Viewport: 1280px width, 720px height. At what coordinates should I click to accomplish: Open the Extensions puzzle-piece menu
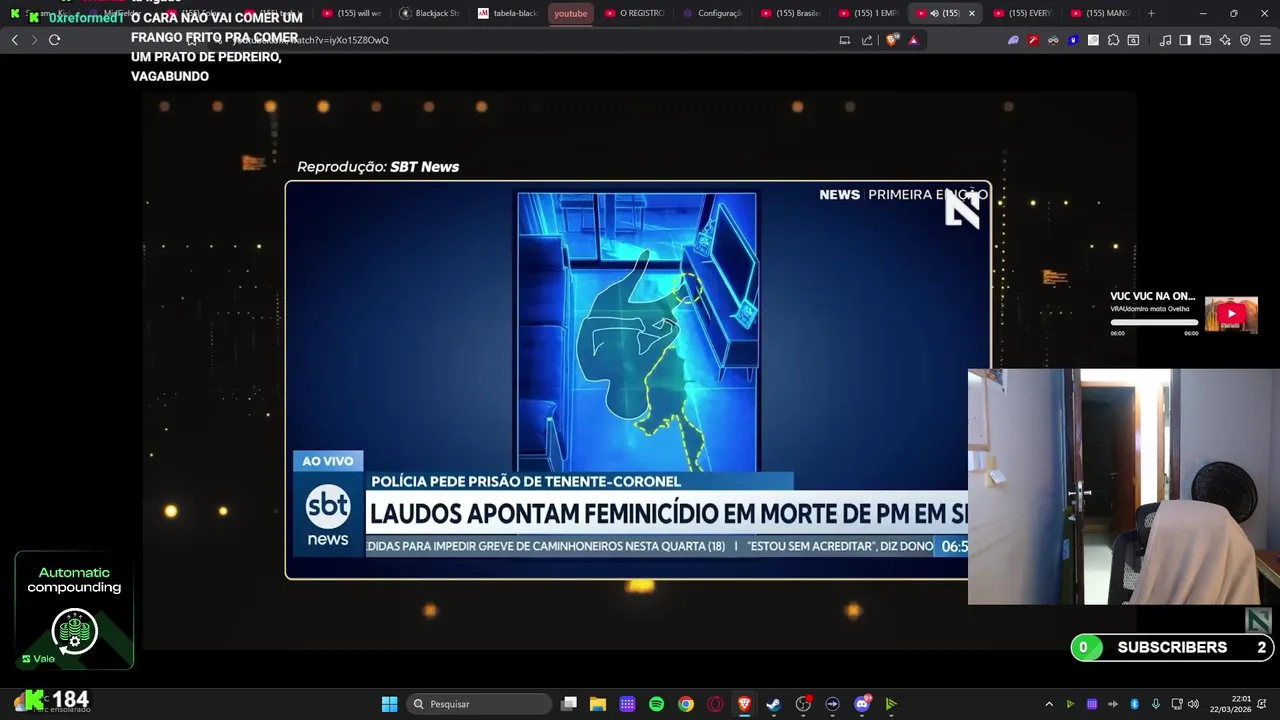[x=1113, y=40]
